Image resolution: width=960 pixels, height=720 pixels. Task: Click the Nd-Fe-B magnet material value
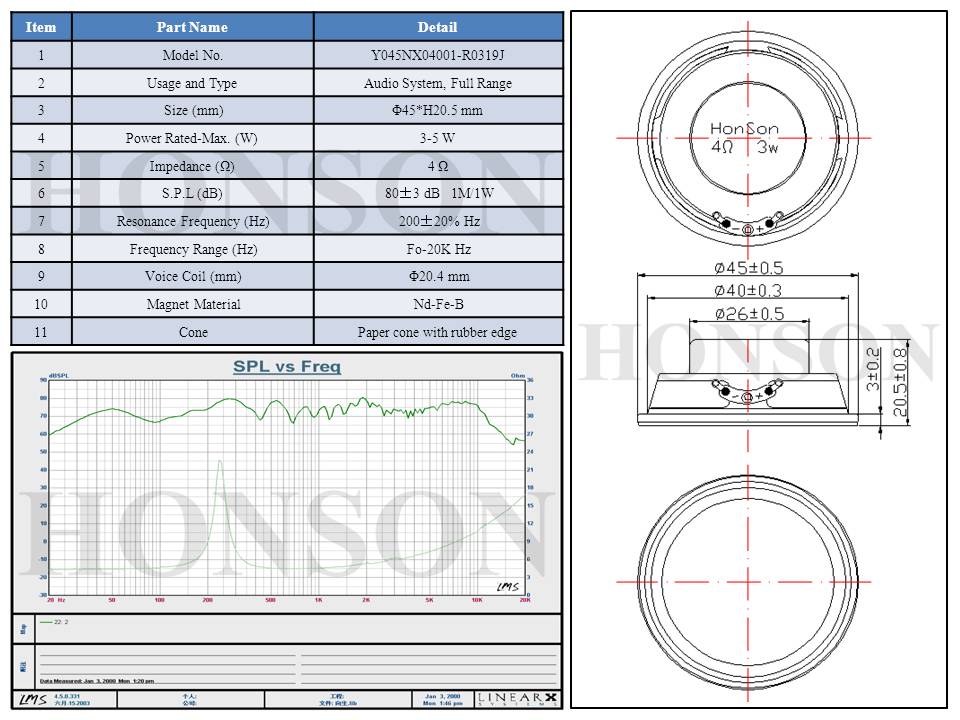pyautogui.click(x=437, y=304)
